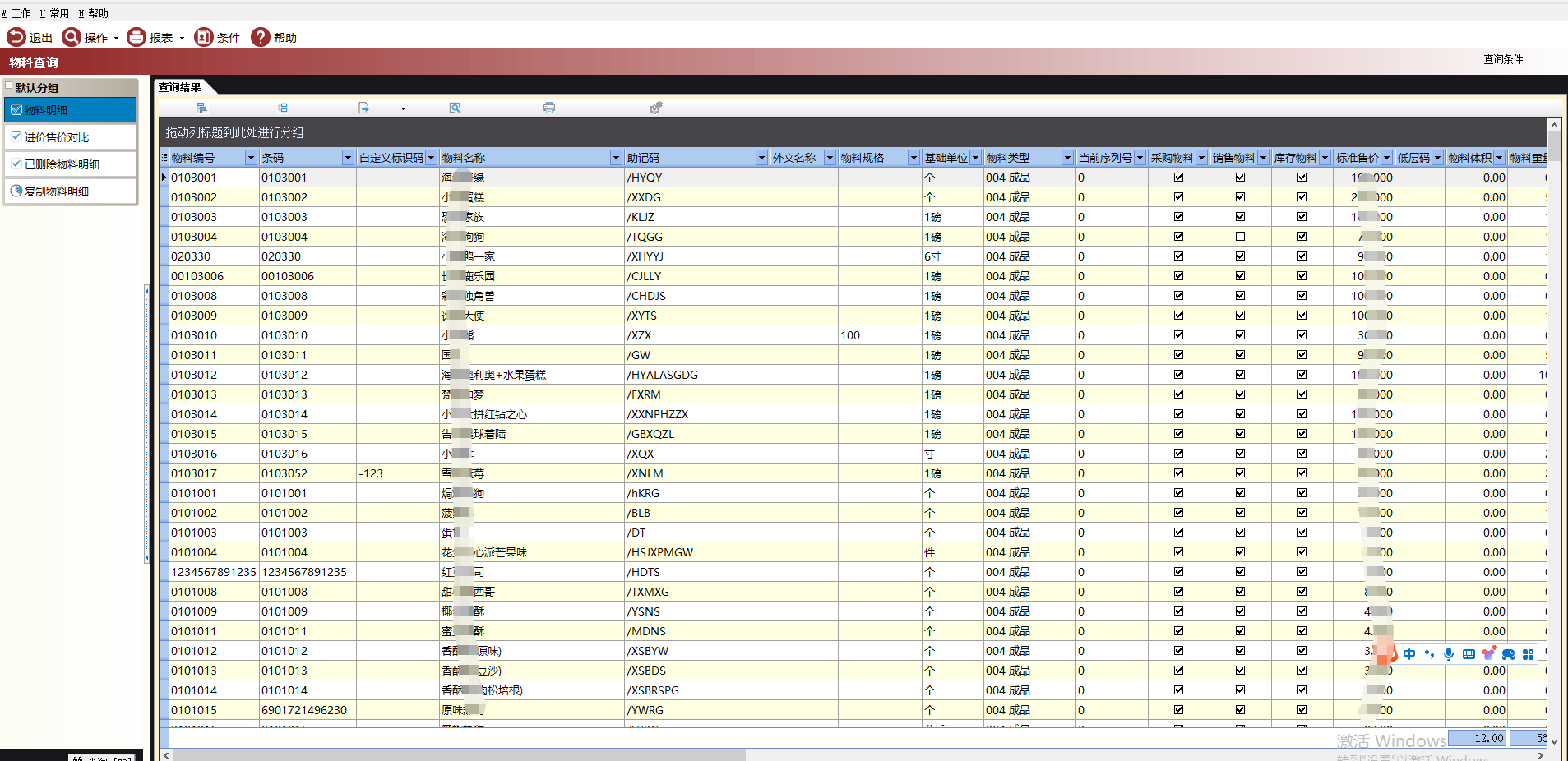Open the 常用 menu
1568x761 pixels.
click(54, 13)
